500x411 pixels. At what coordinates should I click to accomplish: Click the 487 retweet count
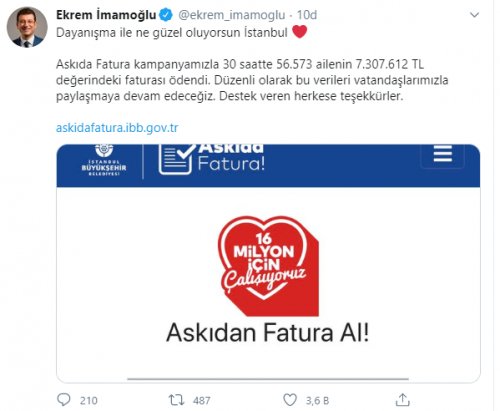(202, 400)
